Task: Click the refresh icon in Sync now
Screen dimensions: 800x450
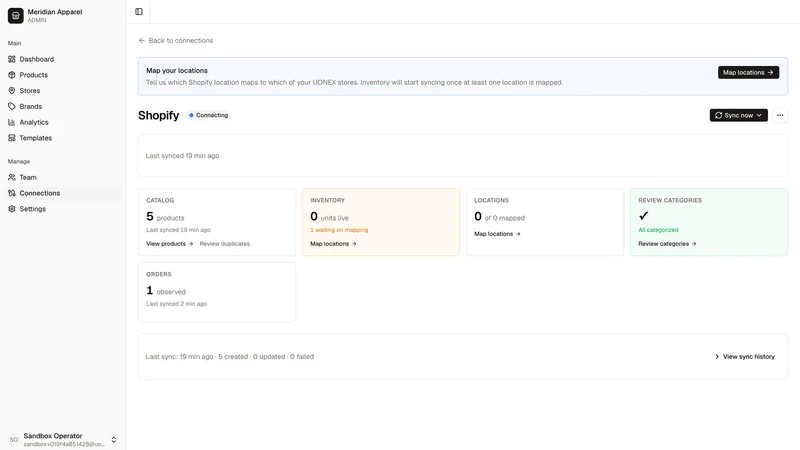Action: pos(718,115)
